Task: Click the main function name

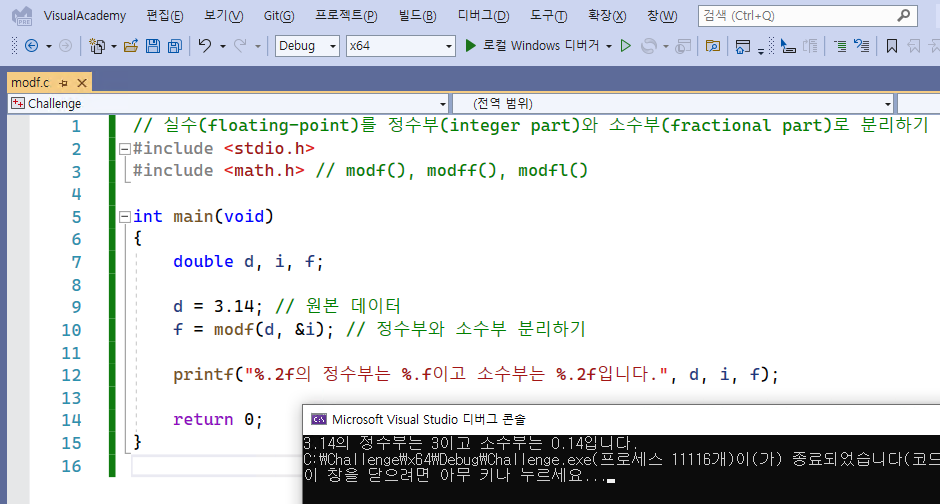Action: 193,216
